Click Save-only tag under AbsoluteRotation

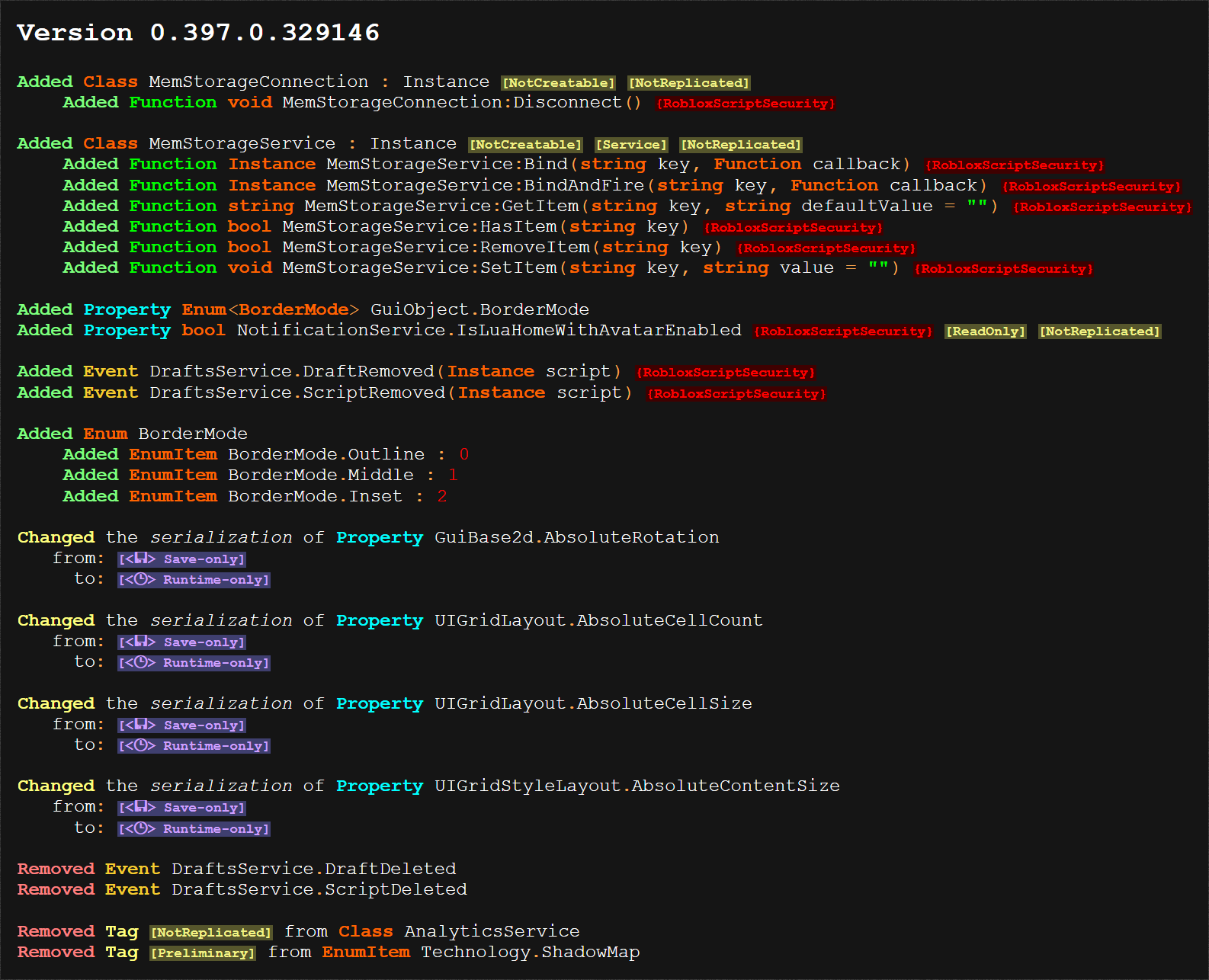tap(182, 559)
